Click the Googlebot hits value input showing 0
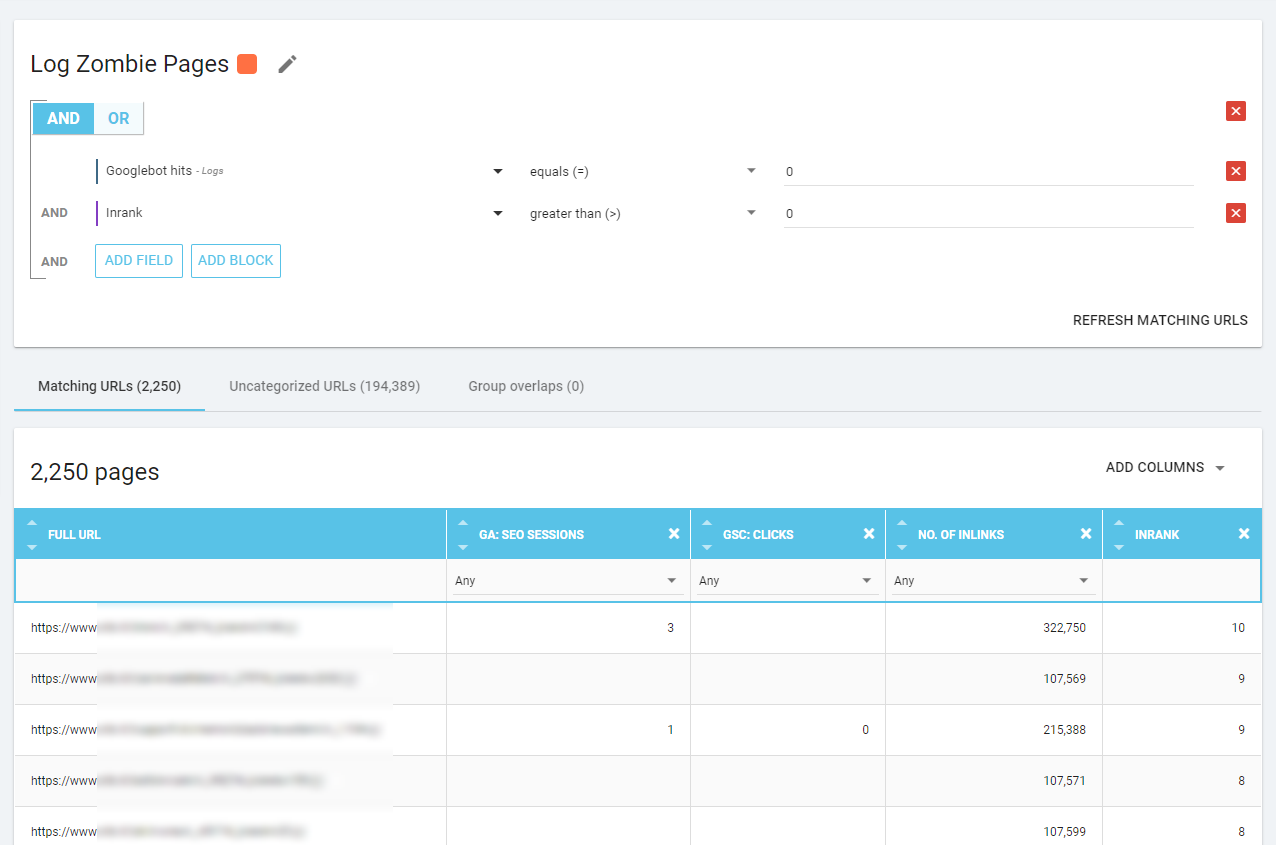Screen dimensions: 1276x845 [x=988, y=171]
